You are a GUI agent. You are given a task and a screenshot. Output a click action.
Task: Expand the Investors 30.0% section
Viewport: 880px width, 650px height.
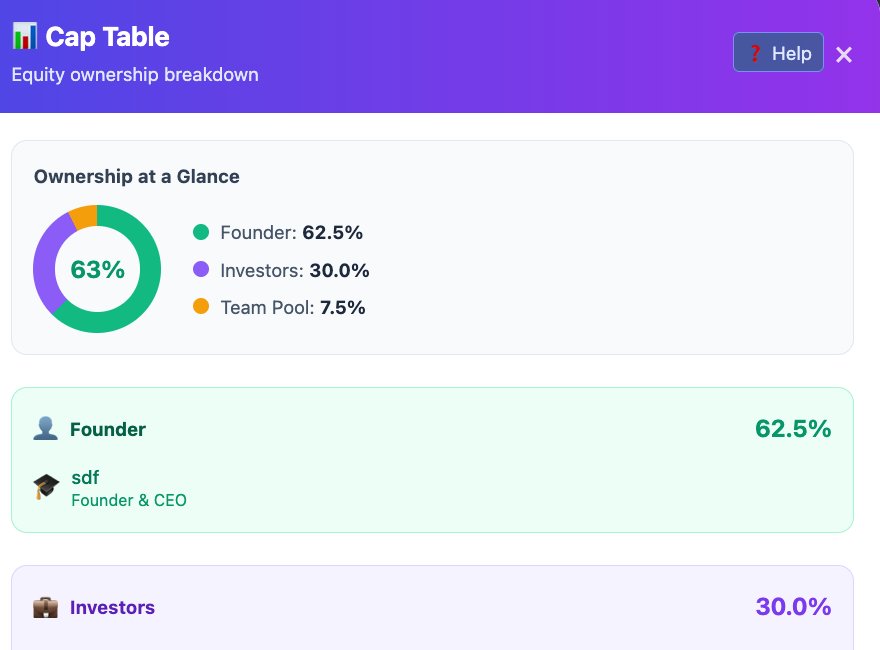coord(432,606)
